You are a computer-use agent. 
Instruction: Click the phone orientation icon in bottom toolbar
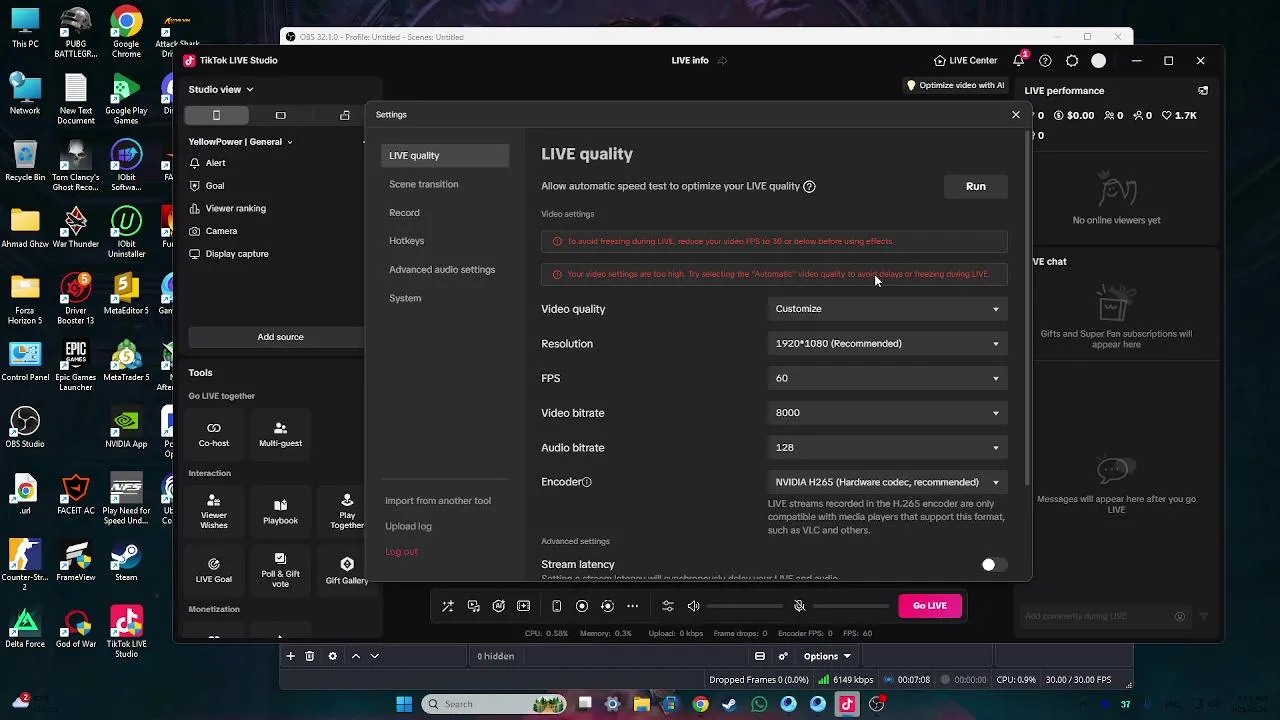coord(556,606)
